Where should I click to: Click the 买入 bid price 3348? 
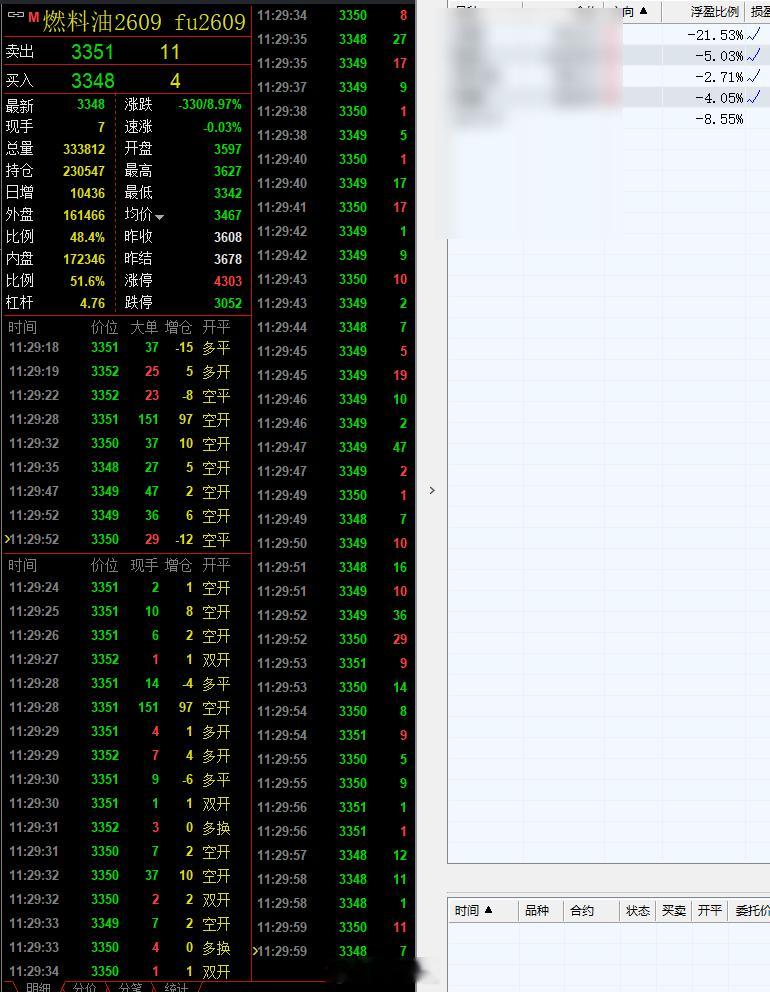coord(93,81)
